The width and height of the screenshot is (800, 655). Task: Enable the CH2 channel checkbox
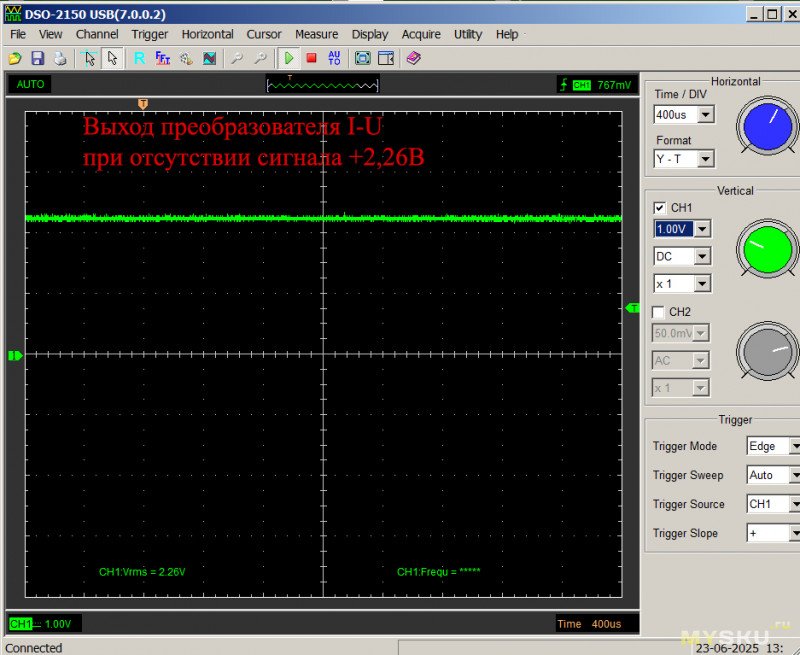point(659,312)
